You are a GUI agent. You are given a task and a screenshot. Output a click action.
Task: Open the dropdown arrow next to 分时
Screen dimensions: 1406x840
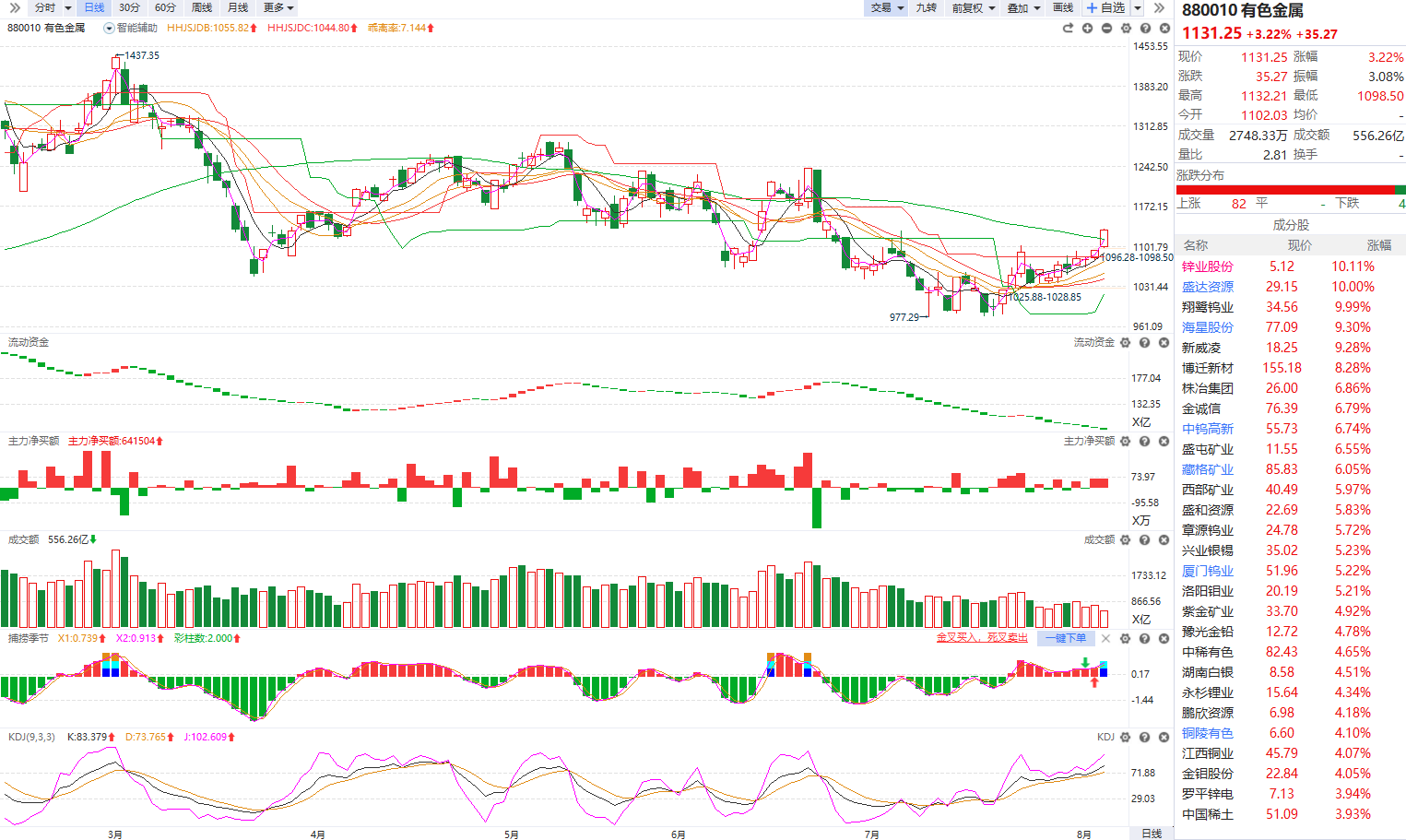68,7
